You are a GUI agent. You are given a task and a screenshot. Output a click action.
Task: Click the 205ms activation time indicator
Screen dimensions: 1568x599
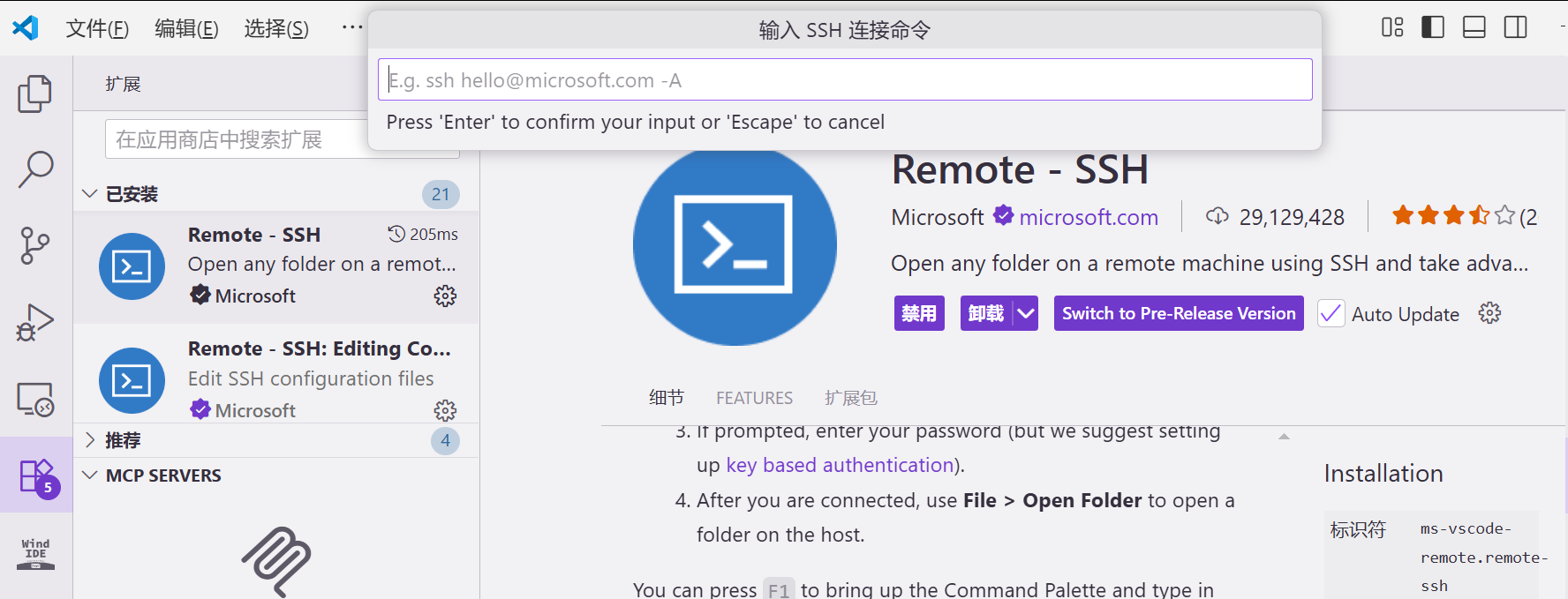coord(423,234)
